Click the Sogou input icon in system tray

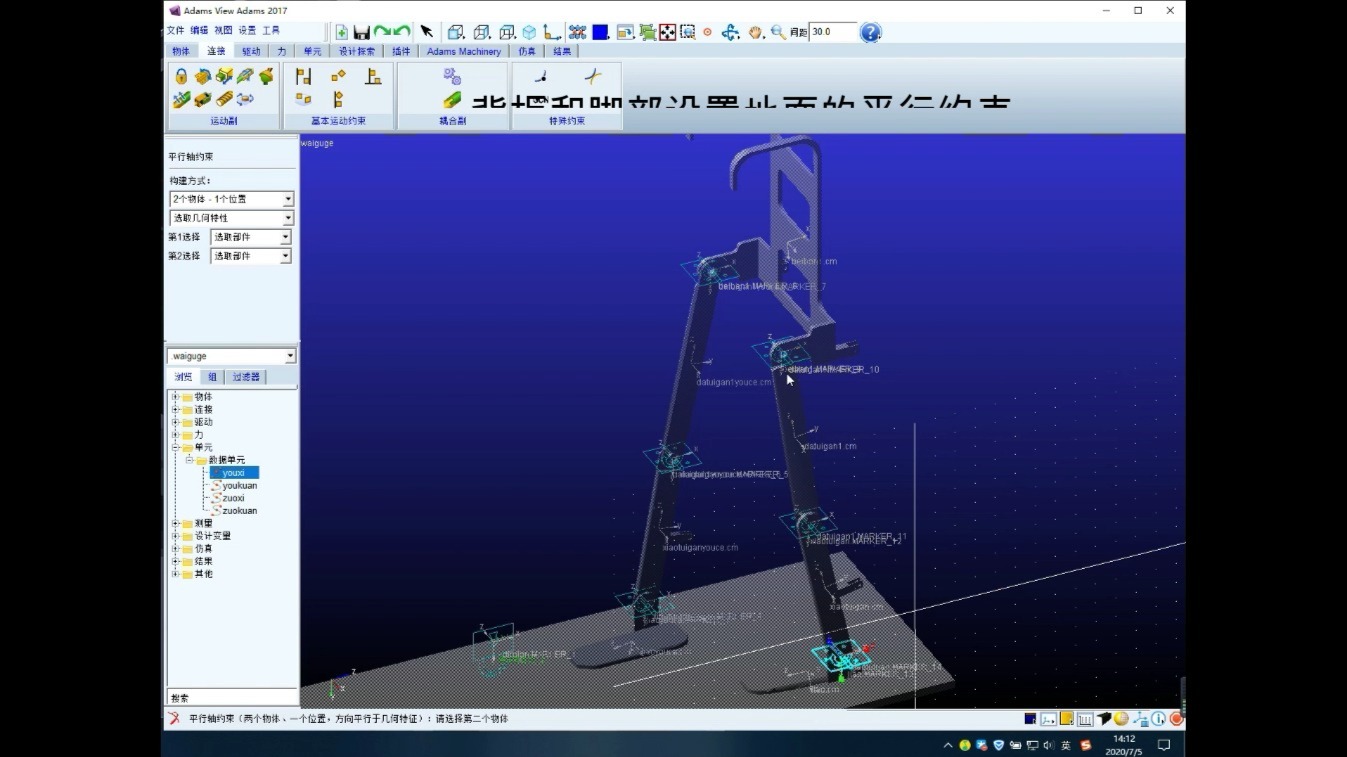click(x=1085, y=745)
